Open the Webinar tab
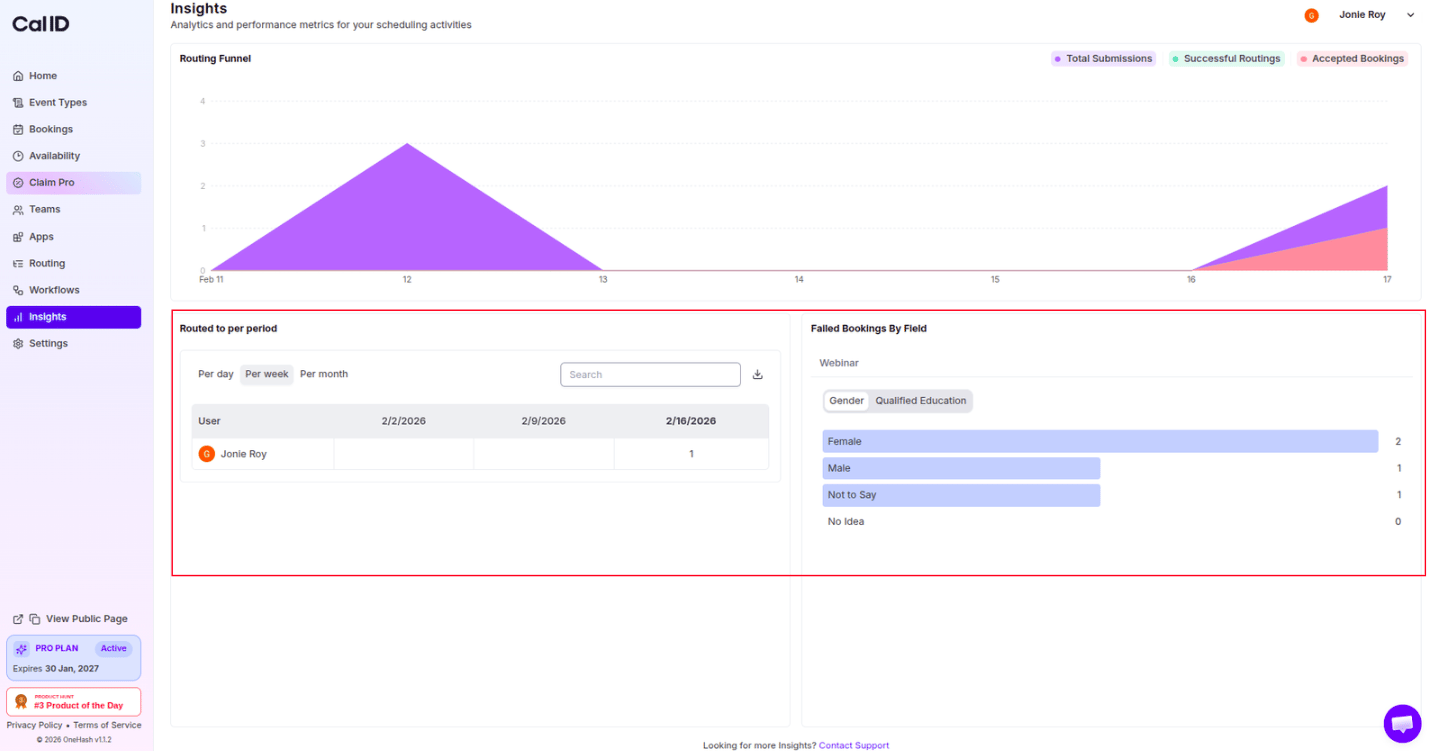1436x751 pixels. (x=839, y=363)
